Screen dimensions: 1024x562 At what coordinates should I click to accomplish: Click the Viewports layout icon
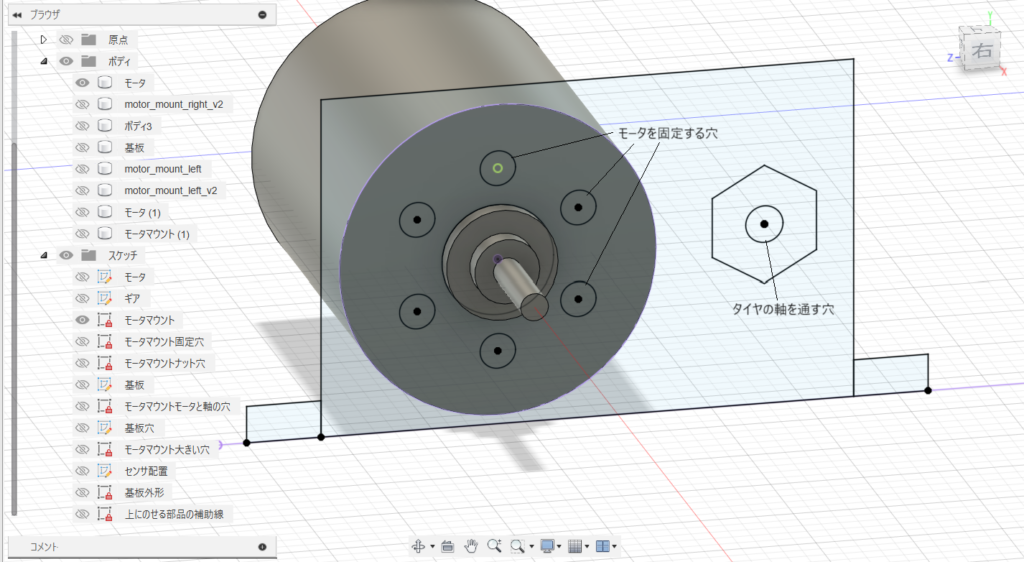(x=603, y=546)
